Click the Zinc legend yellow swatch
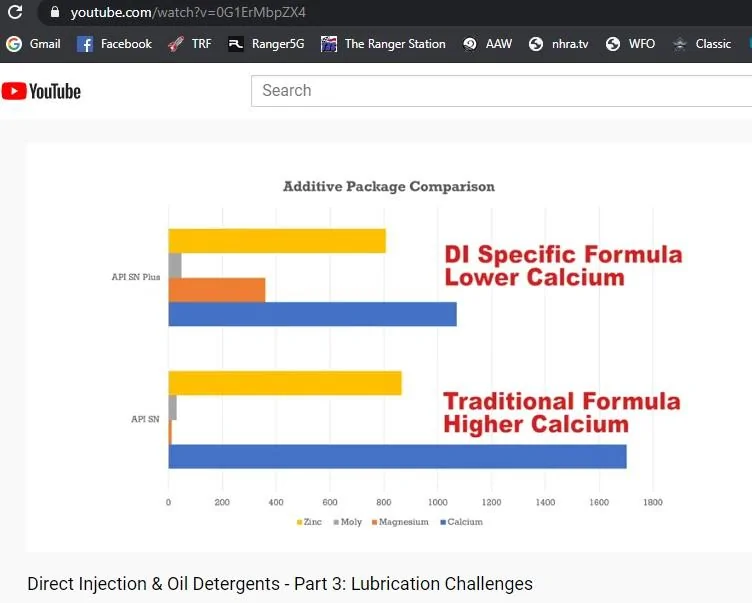The image size is (752, 603). click(x=299, y=522)
